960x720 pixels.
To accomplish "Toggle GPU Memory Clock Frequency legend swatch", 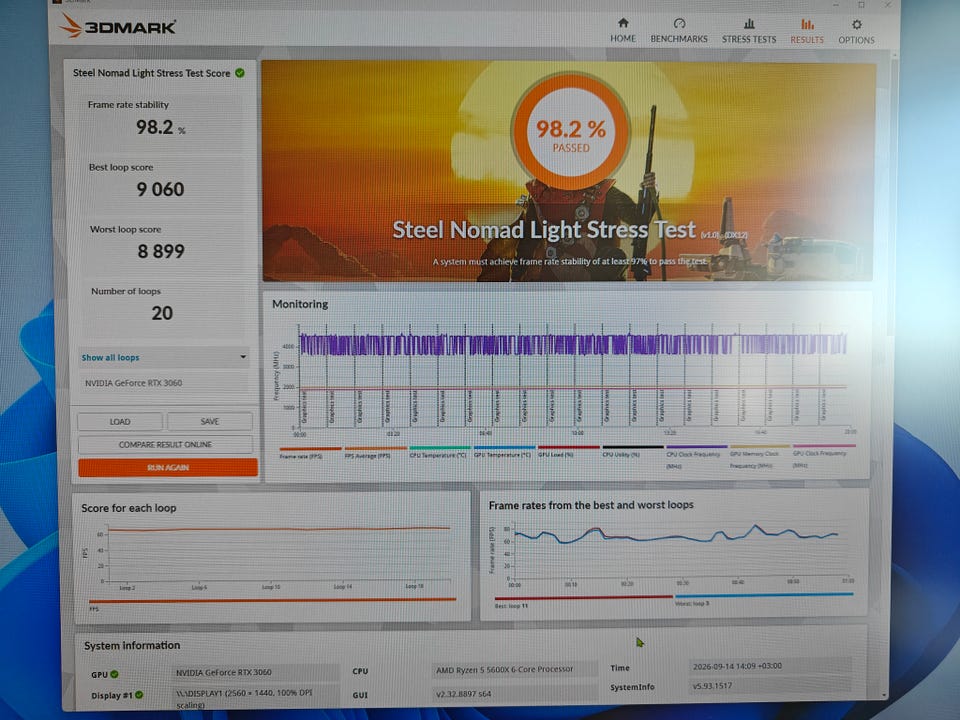I will tap(760, 446).
